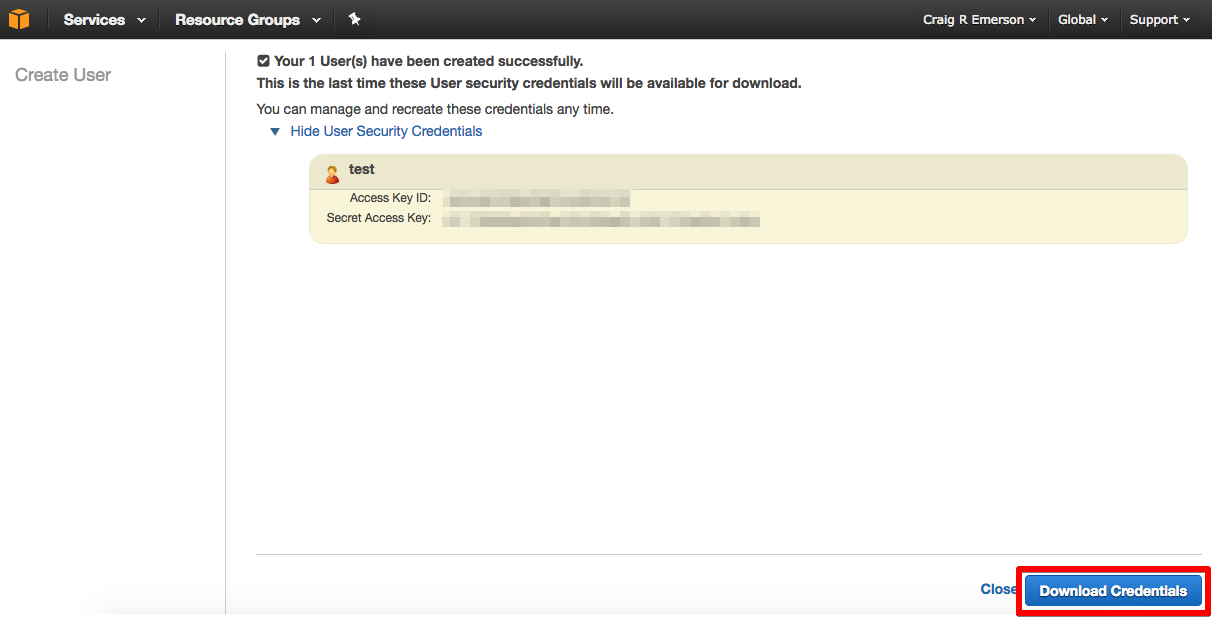Click the Close link

998,589
